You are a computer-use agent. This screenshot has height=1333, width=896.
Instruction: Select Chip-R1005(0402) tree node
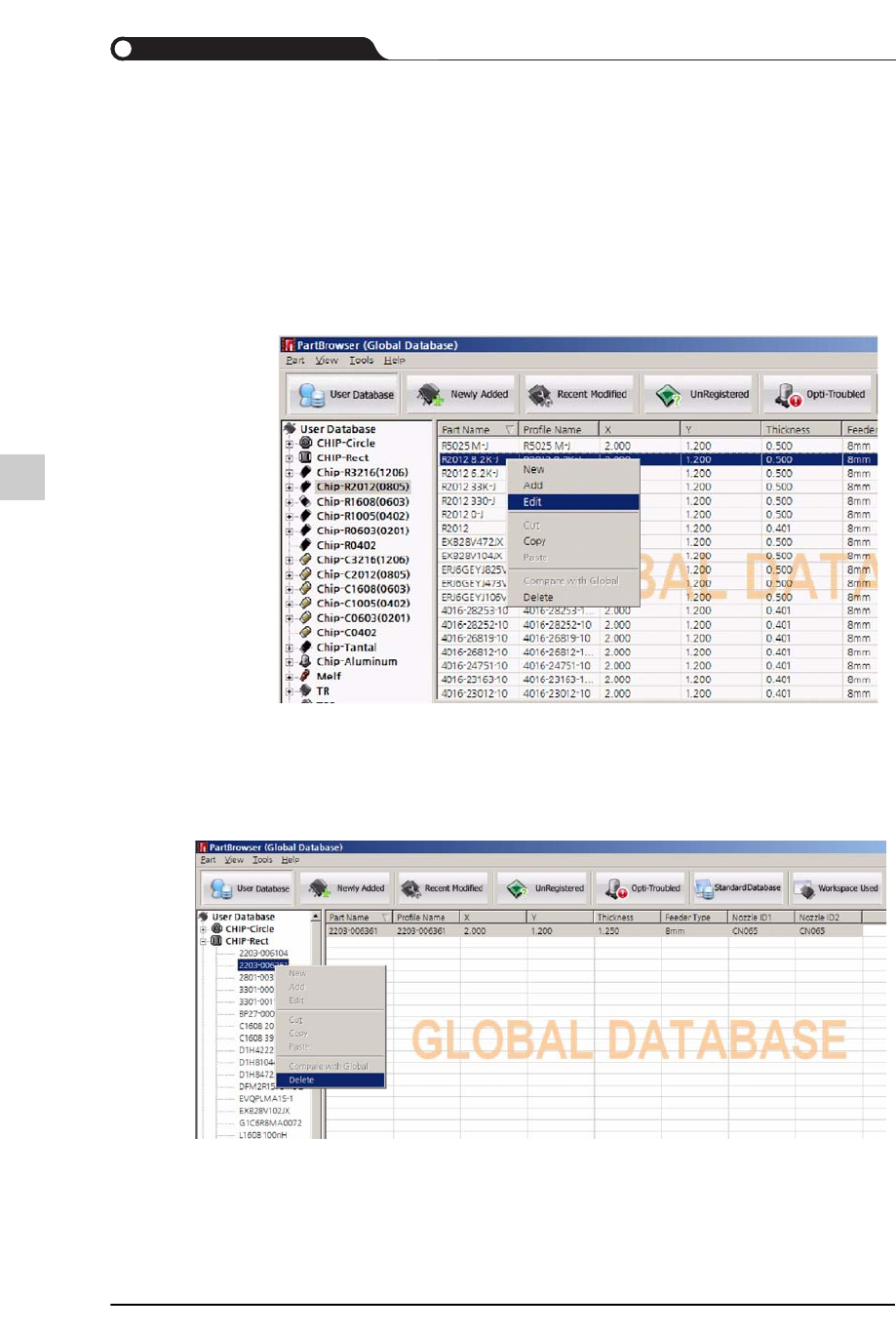click(x=362, y=516)
